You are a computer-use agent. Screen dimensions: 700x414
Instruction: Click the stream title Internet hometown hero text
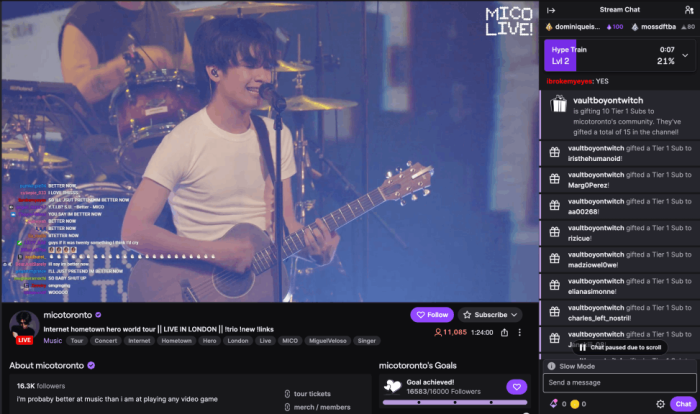(x=158, y=329)
